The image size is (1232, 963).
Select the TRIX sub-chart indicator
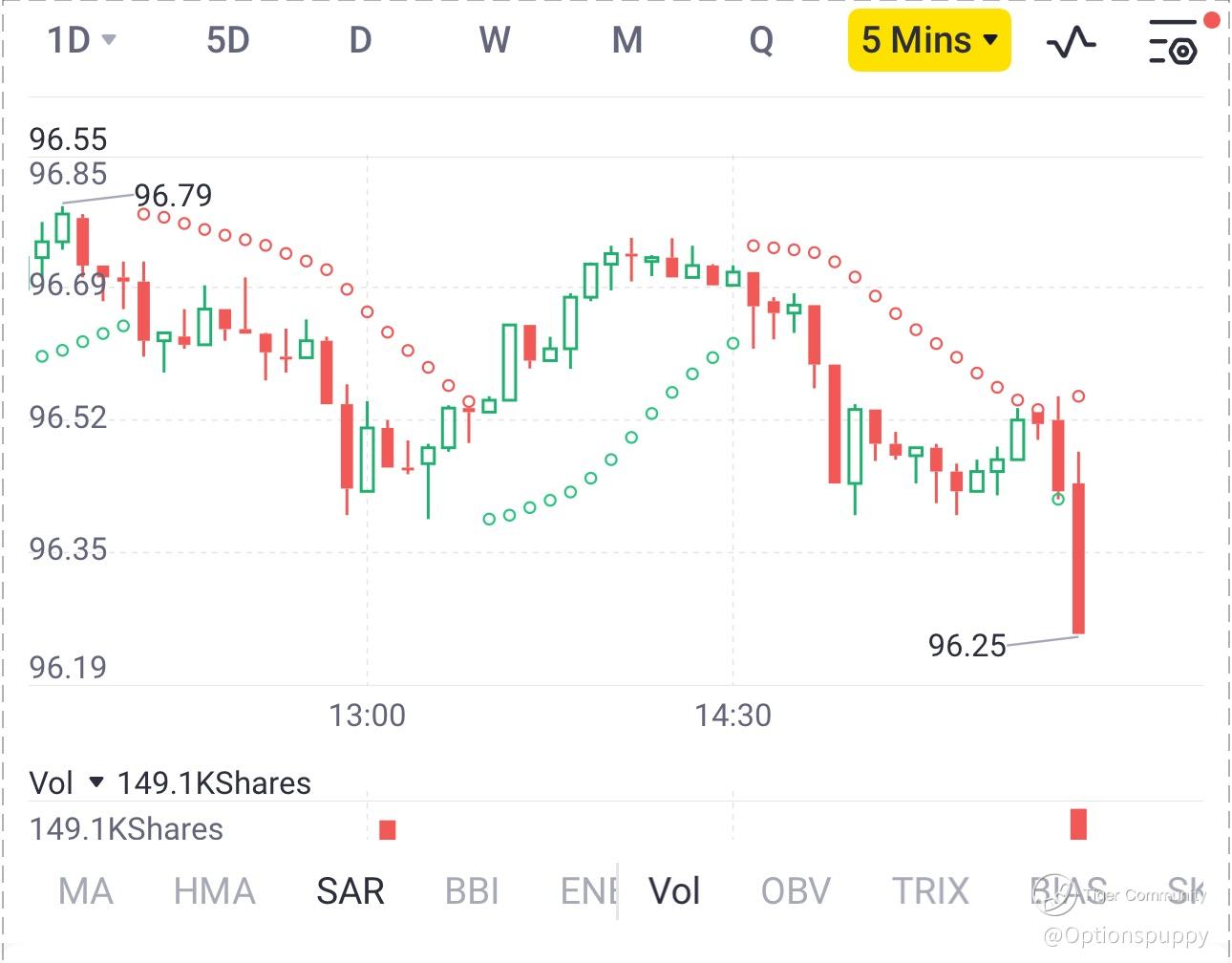[930, 891]
